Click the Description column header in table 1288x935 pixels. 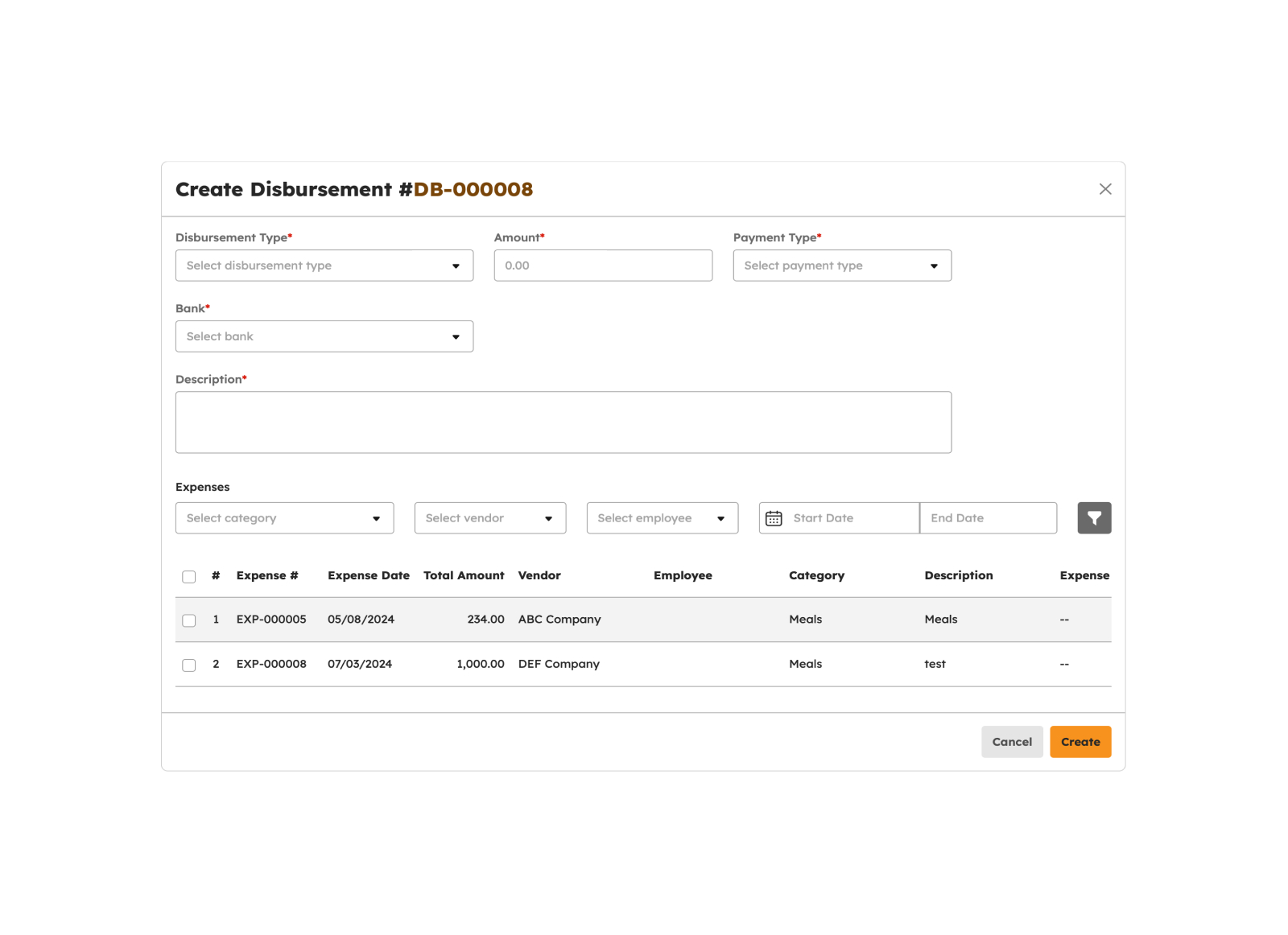(x=958, y=575)
